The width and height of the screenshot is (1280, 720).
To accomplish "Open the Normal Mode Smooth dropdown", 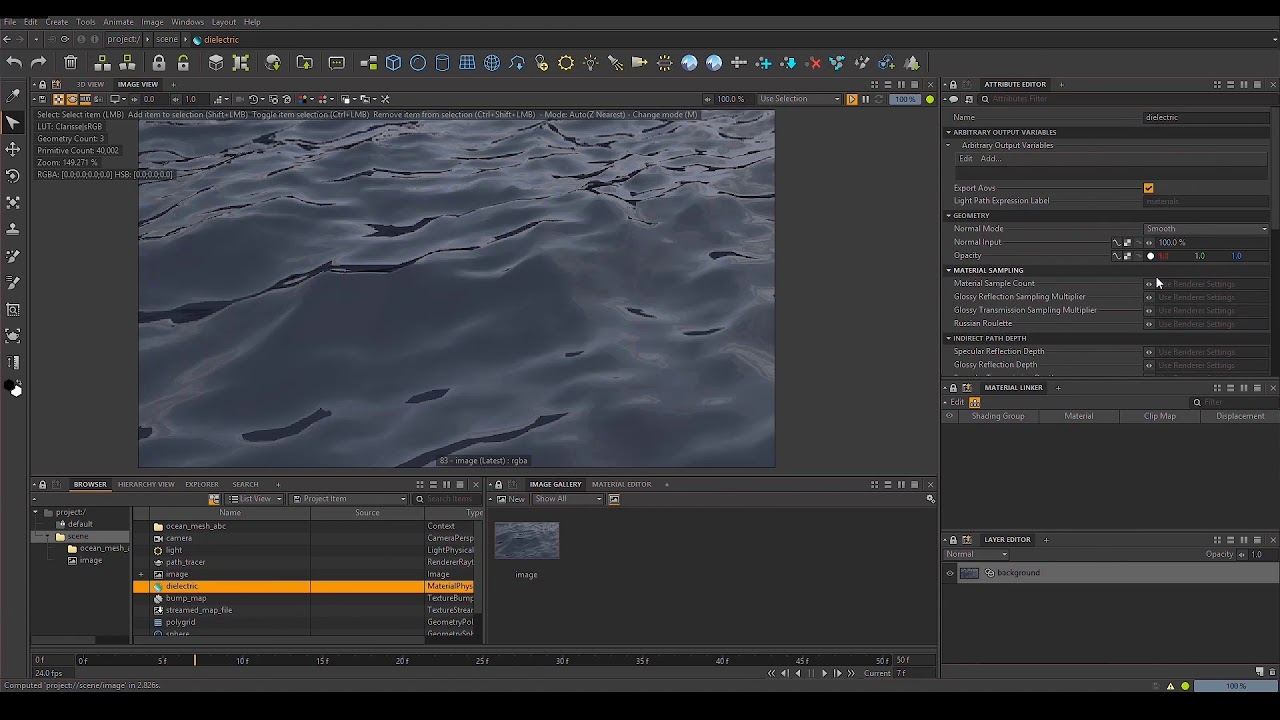I will 1207,229.
